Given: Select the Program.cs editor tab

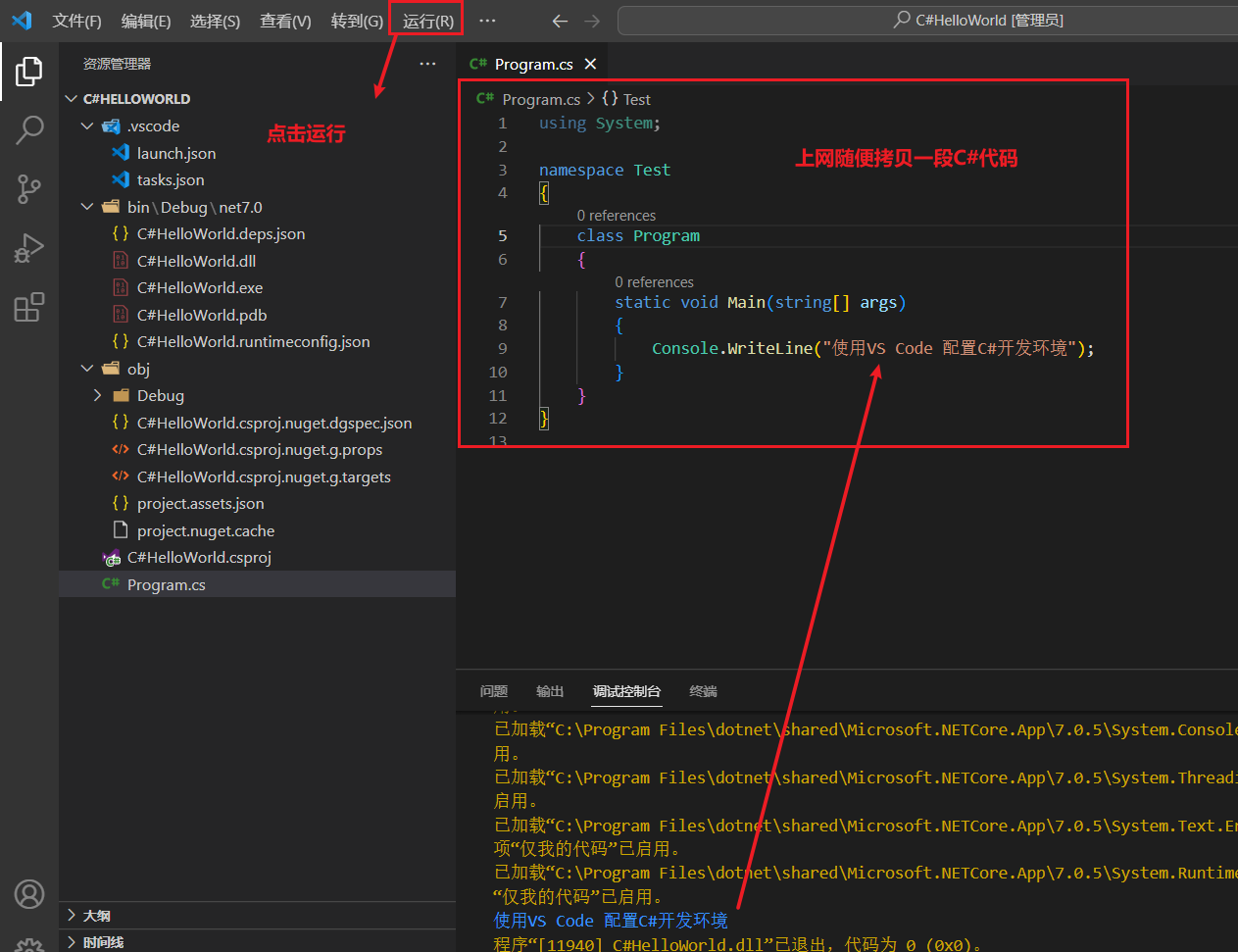Looking at the screenshot, I should [x=533, y=64].
